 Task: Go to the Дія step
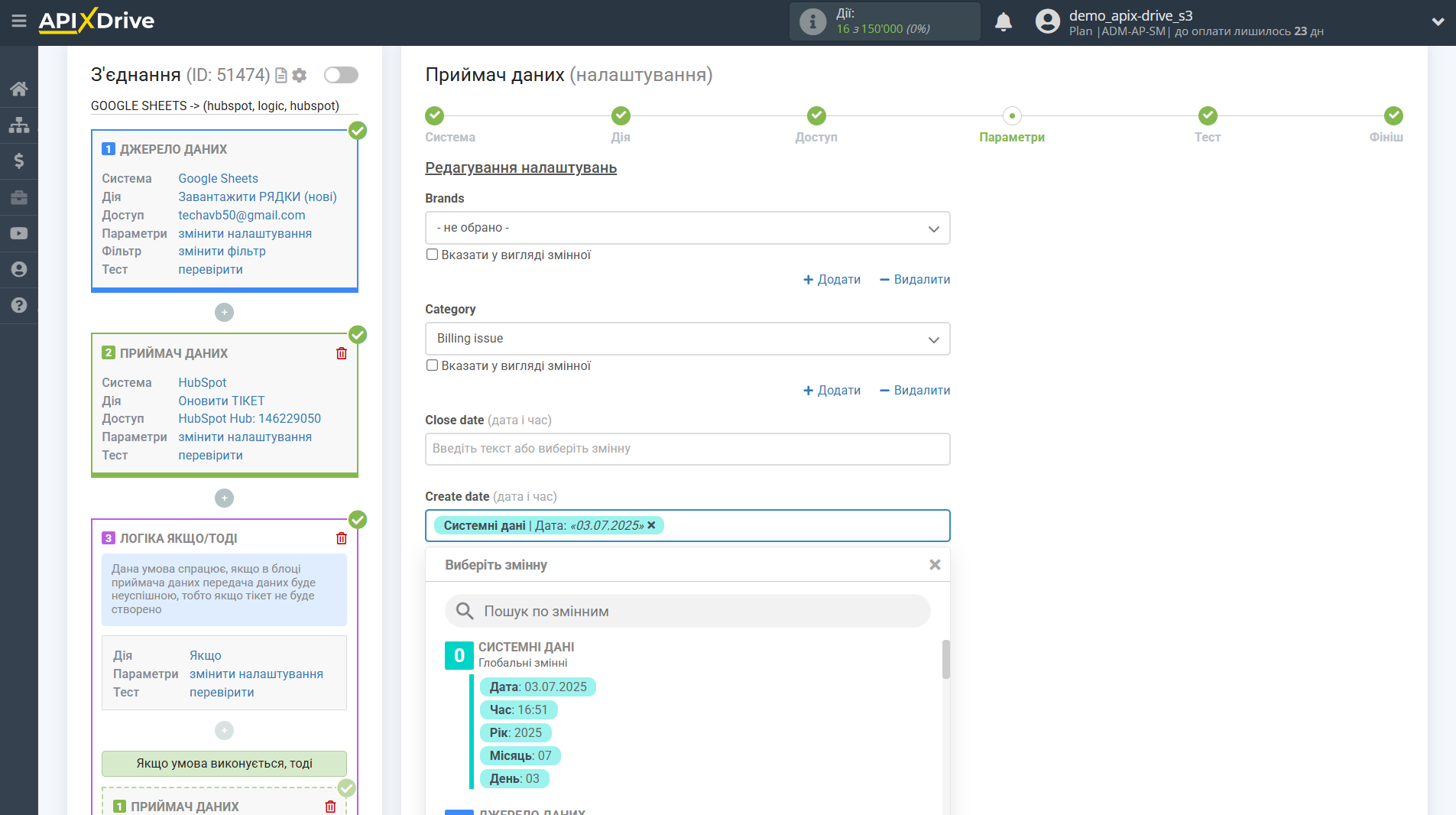point(621,115)
